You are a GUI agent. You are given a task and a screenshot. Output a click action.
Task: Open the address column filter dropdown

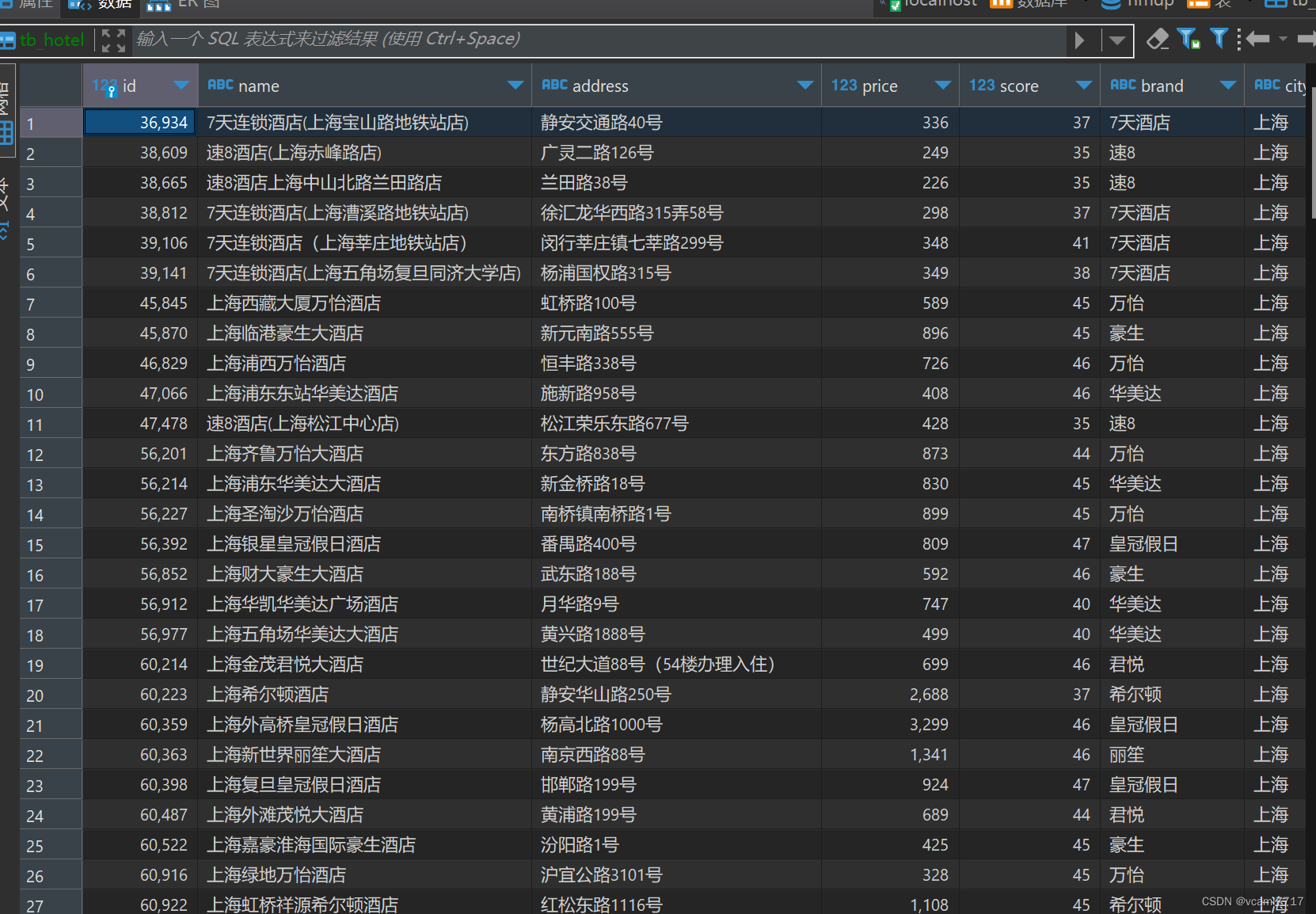click(x=805, y=86)
